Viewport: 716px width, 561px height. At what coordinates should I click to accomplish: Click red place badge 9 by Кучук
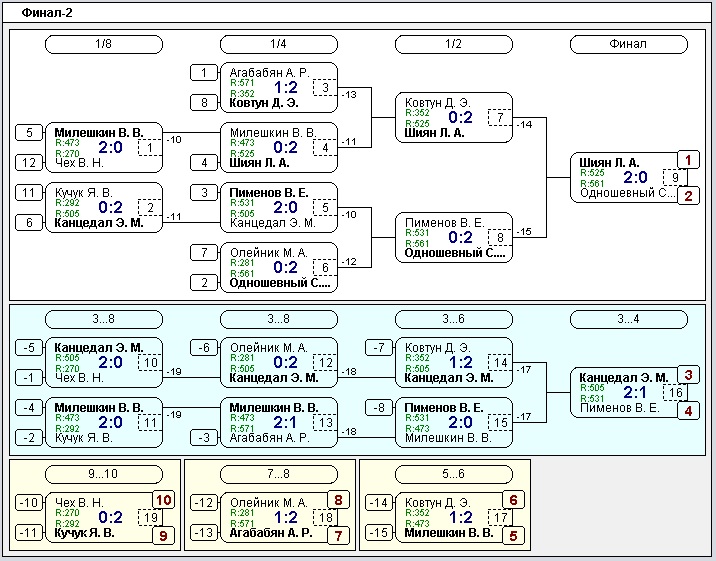pyautogui.click(x=163, y=535)
